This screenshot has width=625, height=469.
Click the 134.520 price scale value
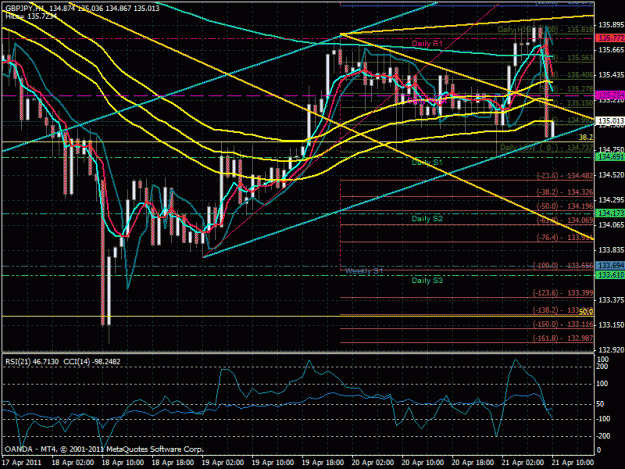pyautogui.click(x=611, y=175)
